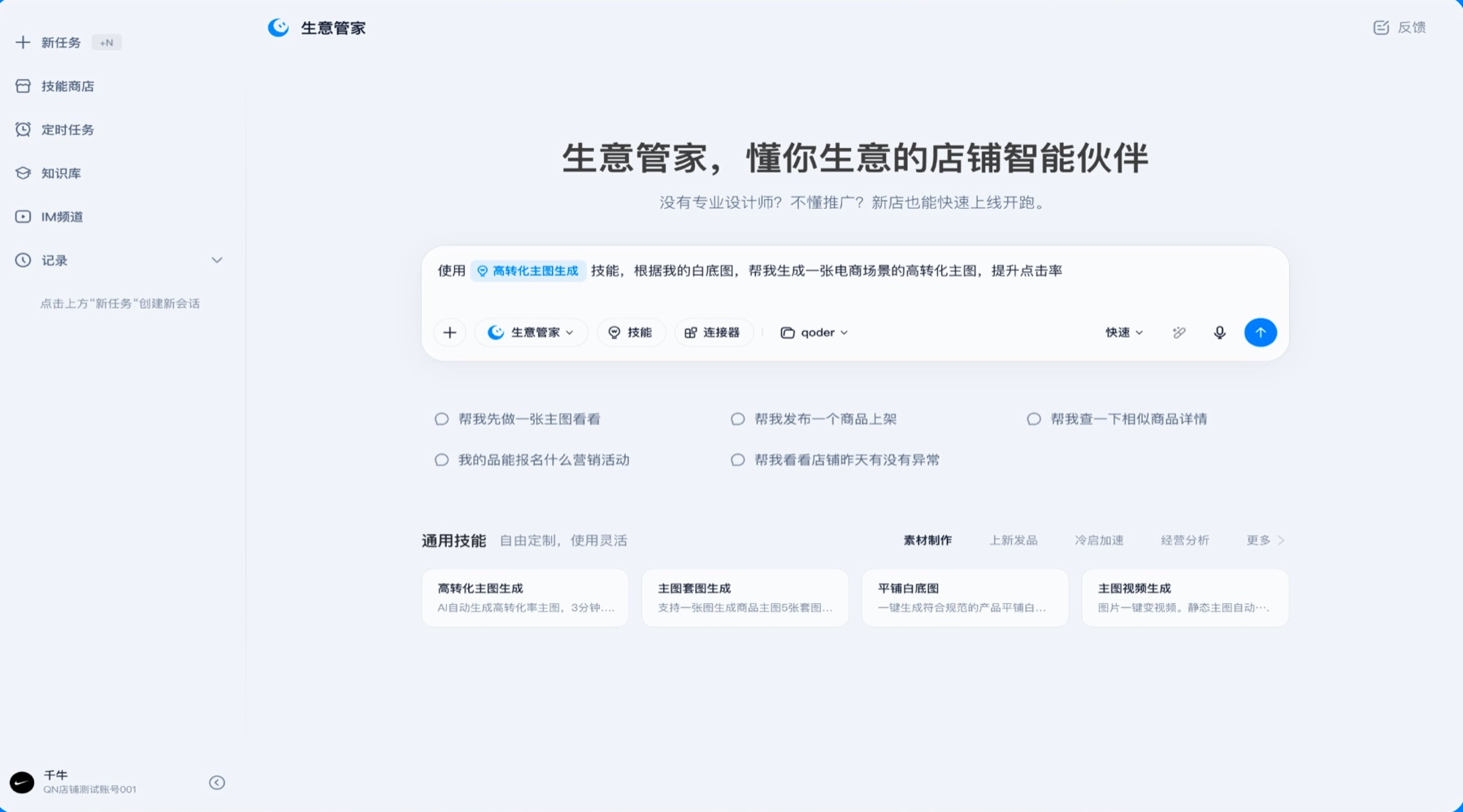
Task: Send the prompt with blue arrow button
Action: pos(1261,332)
